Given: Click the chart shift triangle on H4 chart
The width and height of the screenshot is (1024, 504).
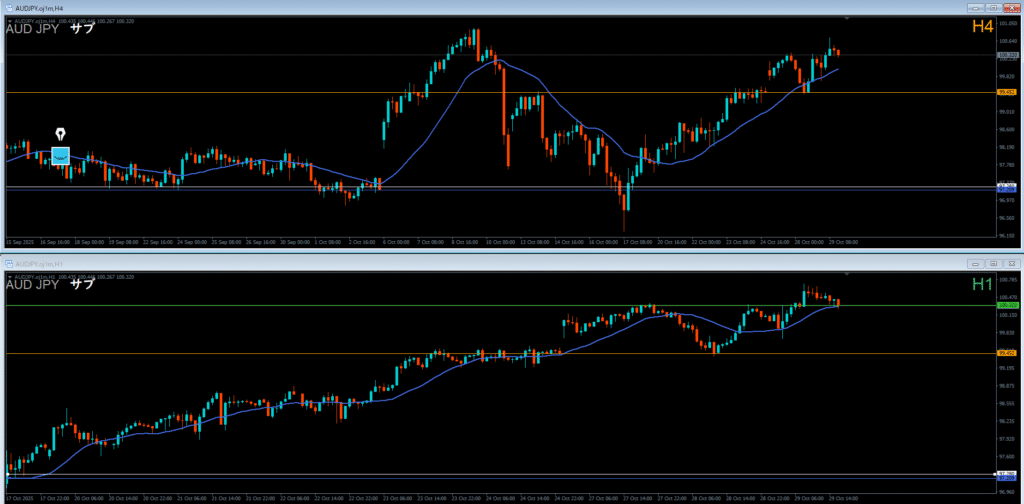Looking at the screenshot, I should [847, 18].
